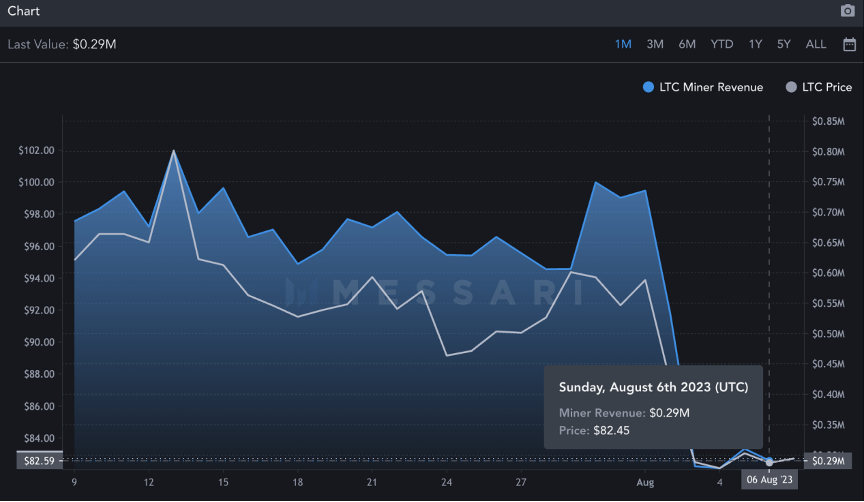The height and width of the screenshot is (502, 864).
Task: Select the YTD time range
Action: tap(722, 44)
